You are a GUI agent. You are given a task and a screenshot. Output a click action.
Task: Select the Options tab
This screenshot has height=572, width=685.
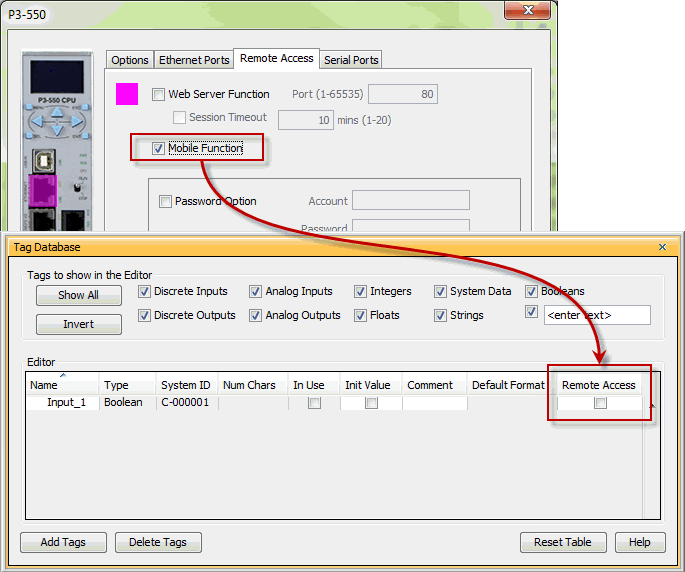pyautogui.click(x=130, y=60)
